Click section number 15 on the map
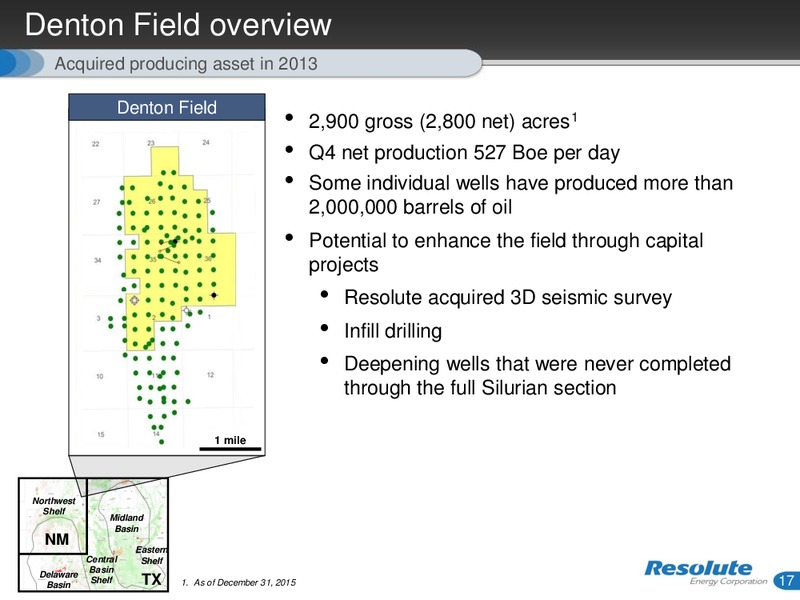 click(101, 435)
